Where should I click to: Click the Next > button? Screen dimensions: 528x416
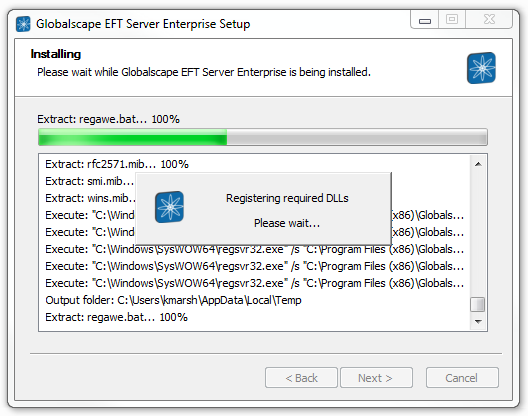tap(376, 378)
